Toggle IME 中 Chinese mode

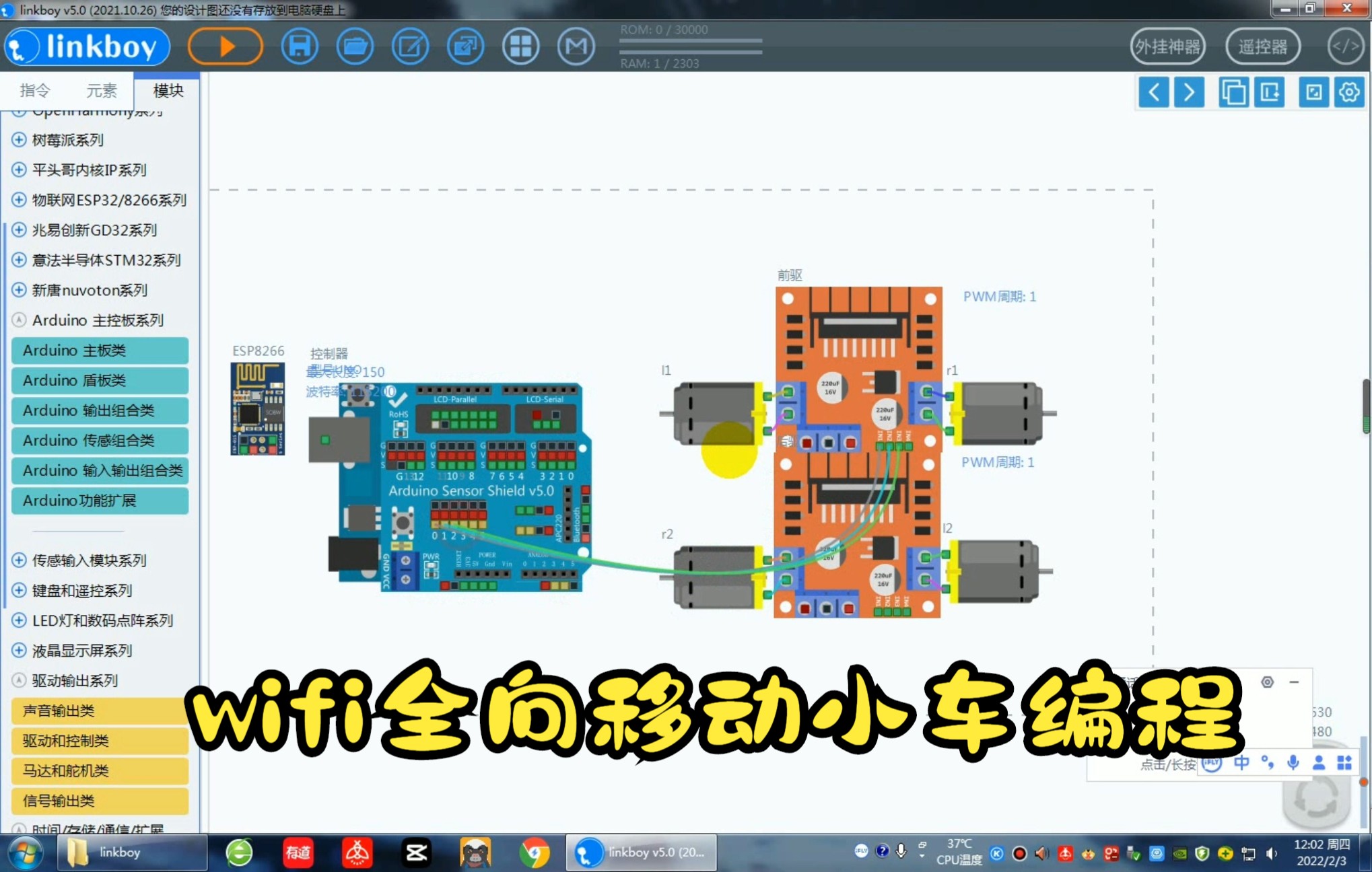coord(1241,762)
